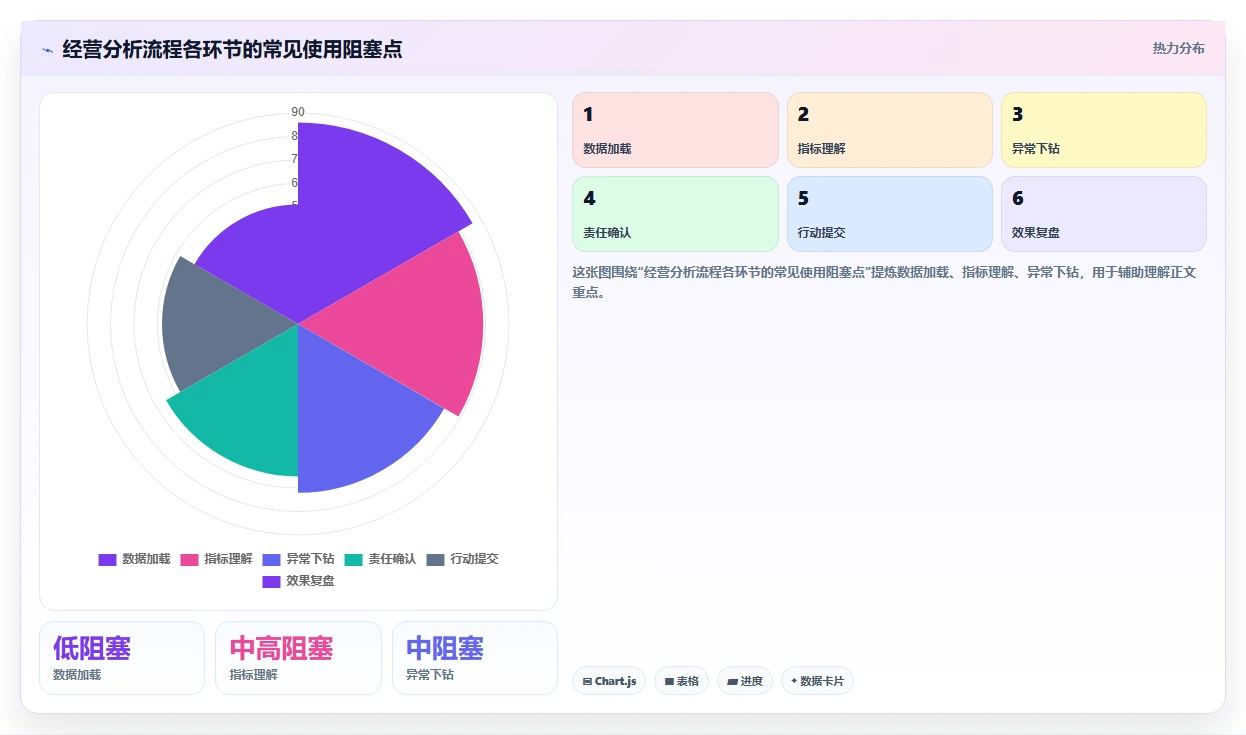Toggle the 数据加载 legend item
The image size is (1246, 735).
pos(134,559)
